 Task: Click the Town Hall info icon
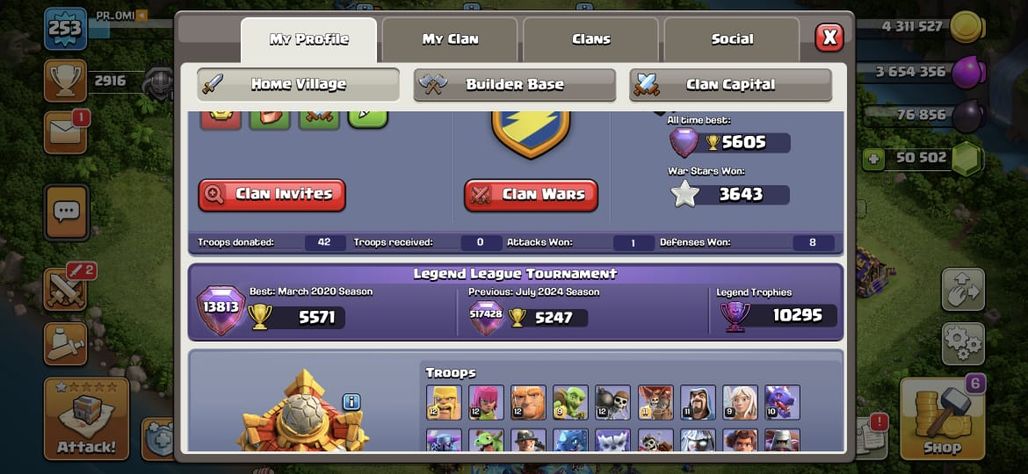[x=351, y=402]
